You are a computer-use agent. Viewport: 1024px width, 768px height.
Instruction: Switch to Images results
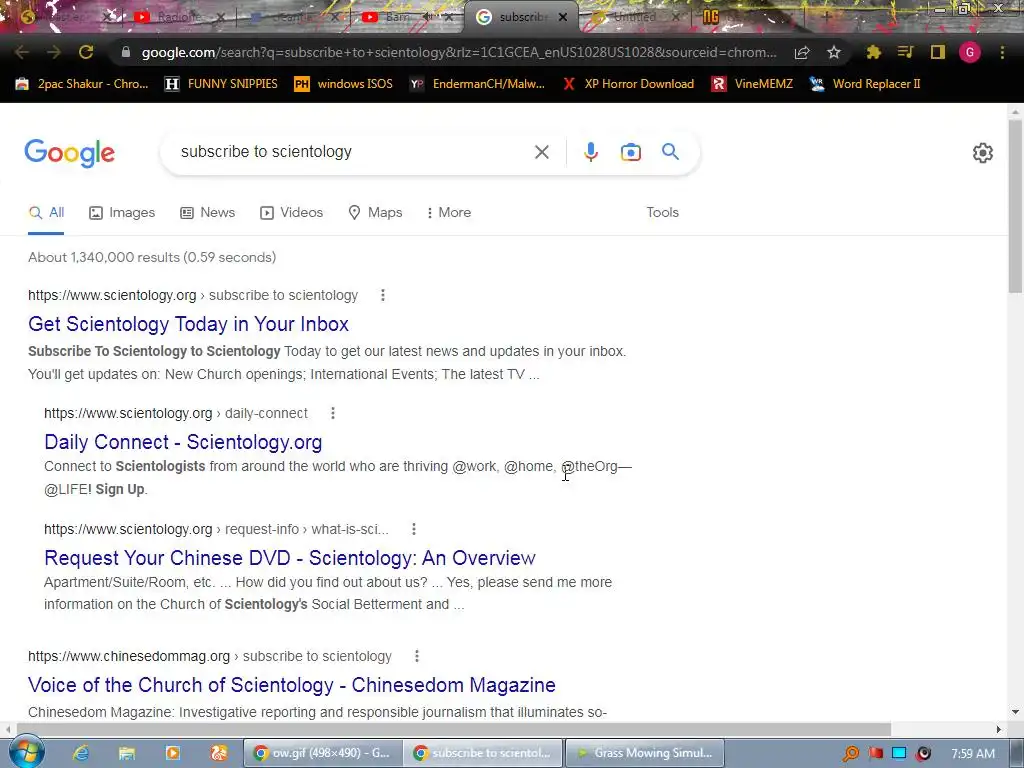[122, 212]
